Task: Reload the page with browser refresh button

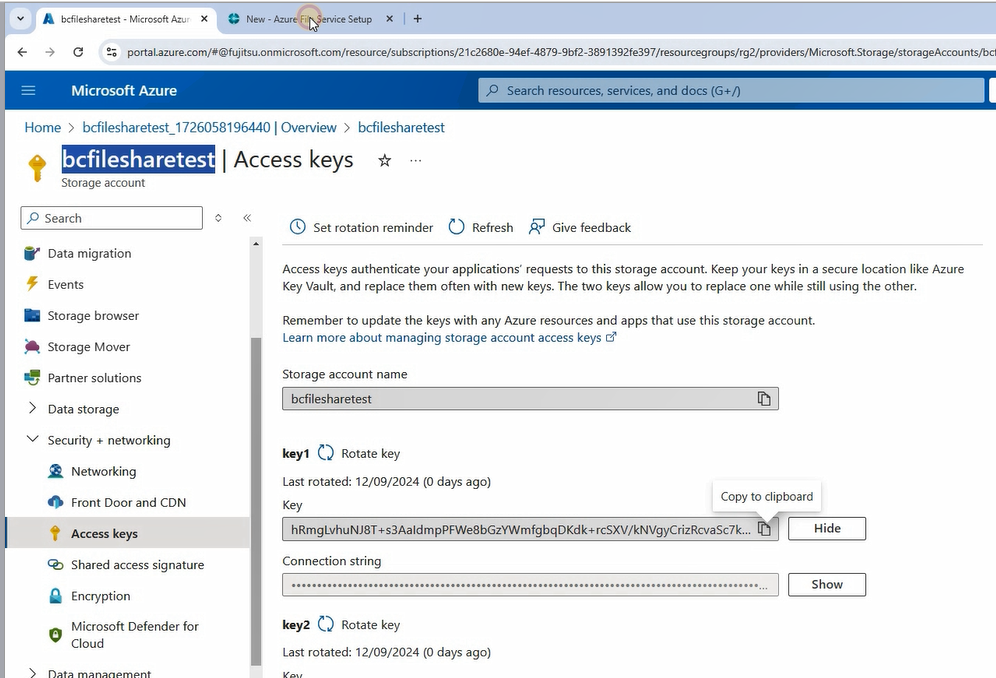Action: click(78, 52)
